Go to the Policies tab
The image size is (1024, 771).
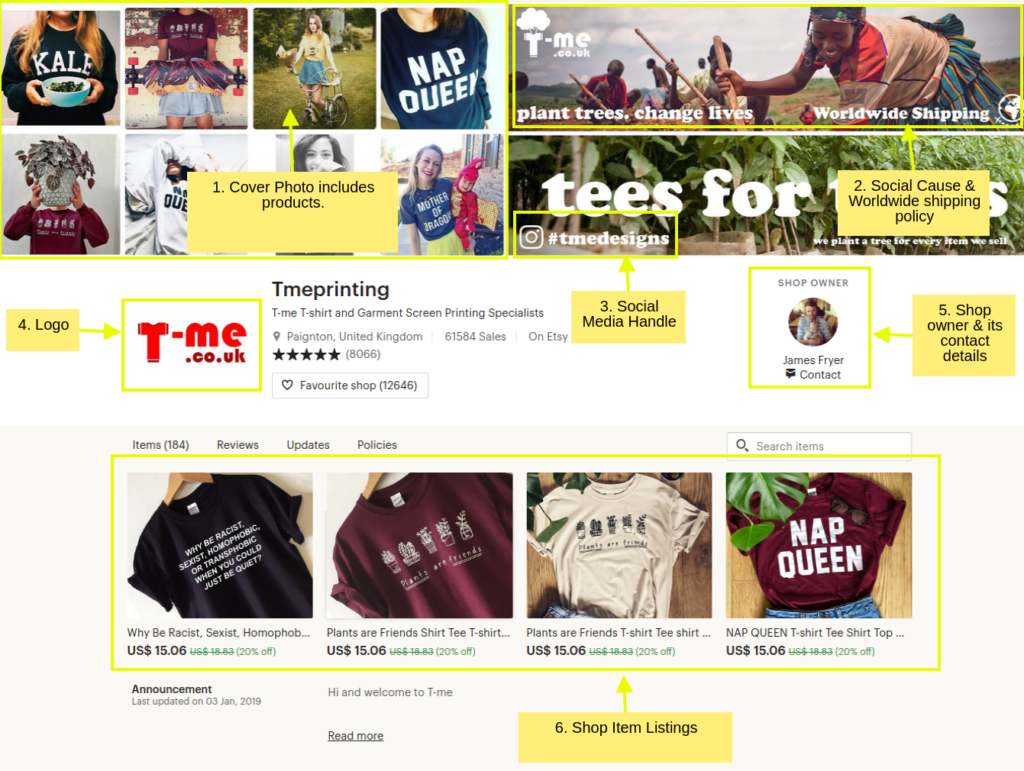pos(377,445)
